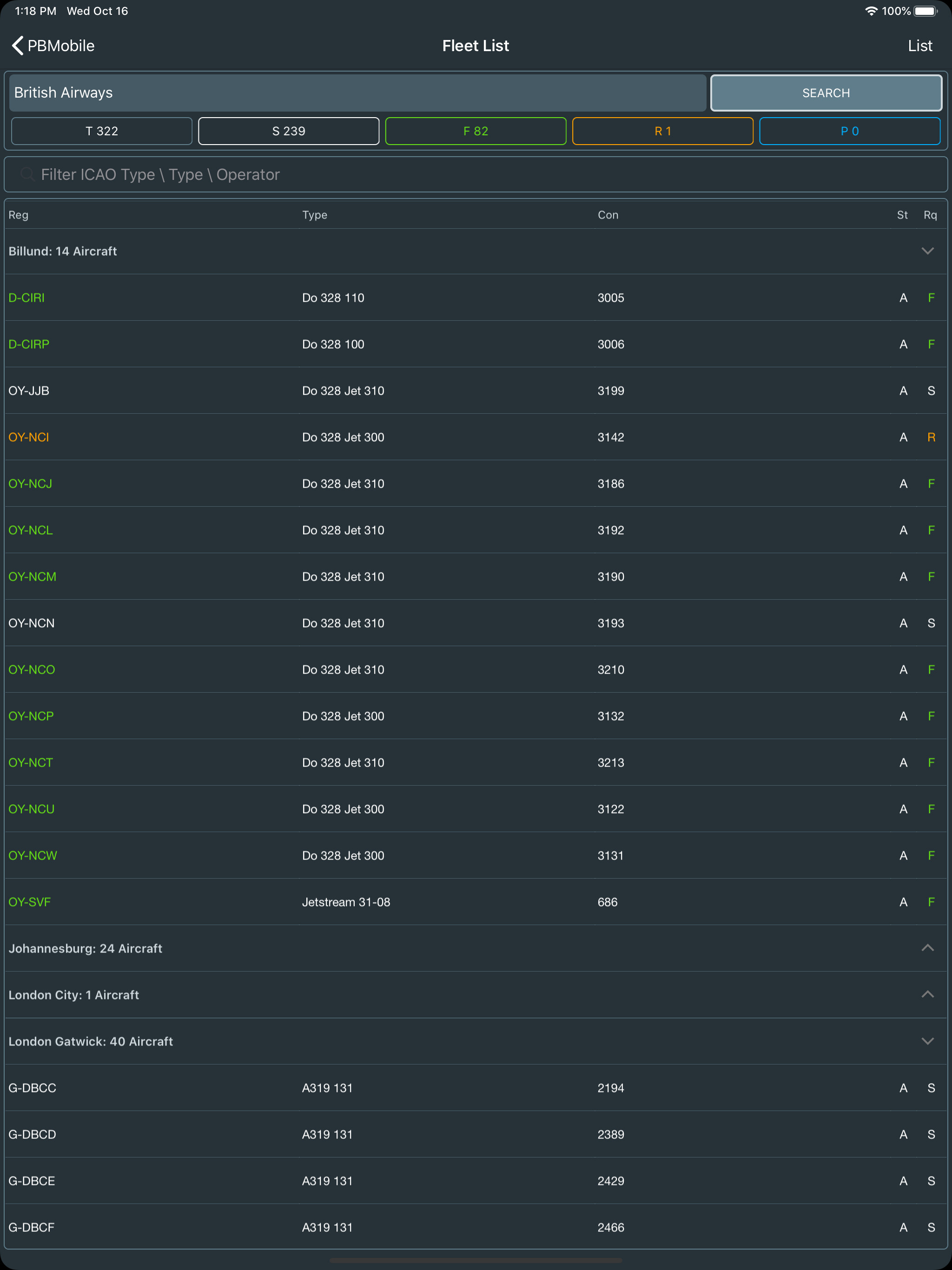Collapse the London Gatwick group chevron
This screenshot has width=952, height=1270.
[x=927, y=1041]
